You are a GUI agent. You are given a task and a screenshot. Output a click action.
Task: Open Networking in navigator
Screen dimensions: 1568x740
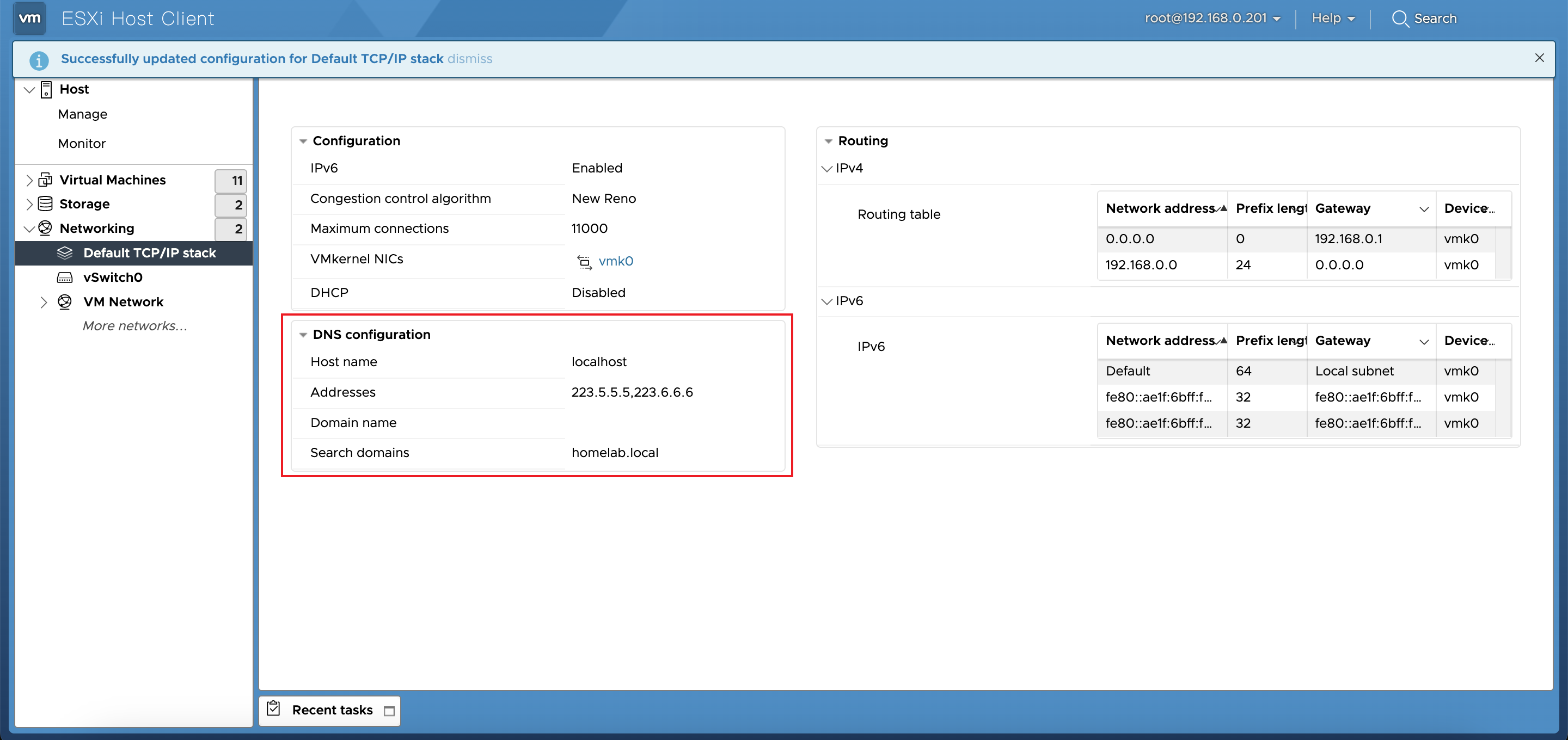point(97,228)
